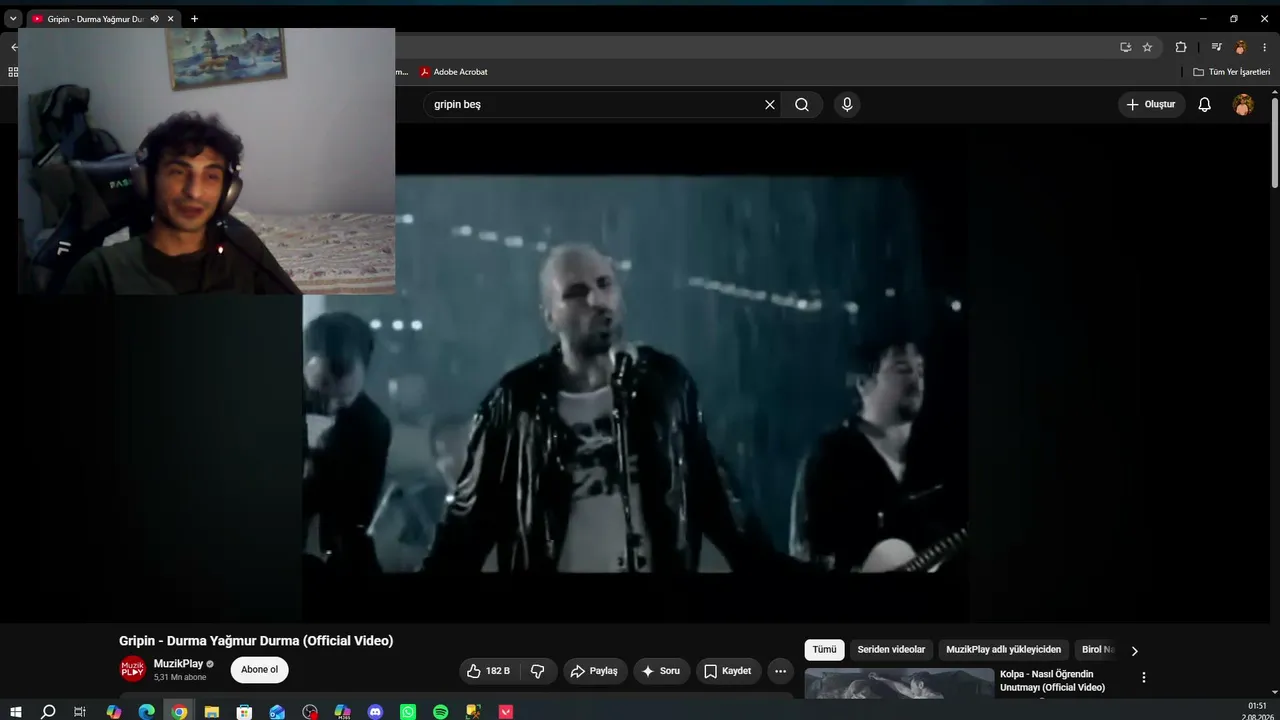Open Spotify from the taskbar
1280x720 pixels.
441,712
